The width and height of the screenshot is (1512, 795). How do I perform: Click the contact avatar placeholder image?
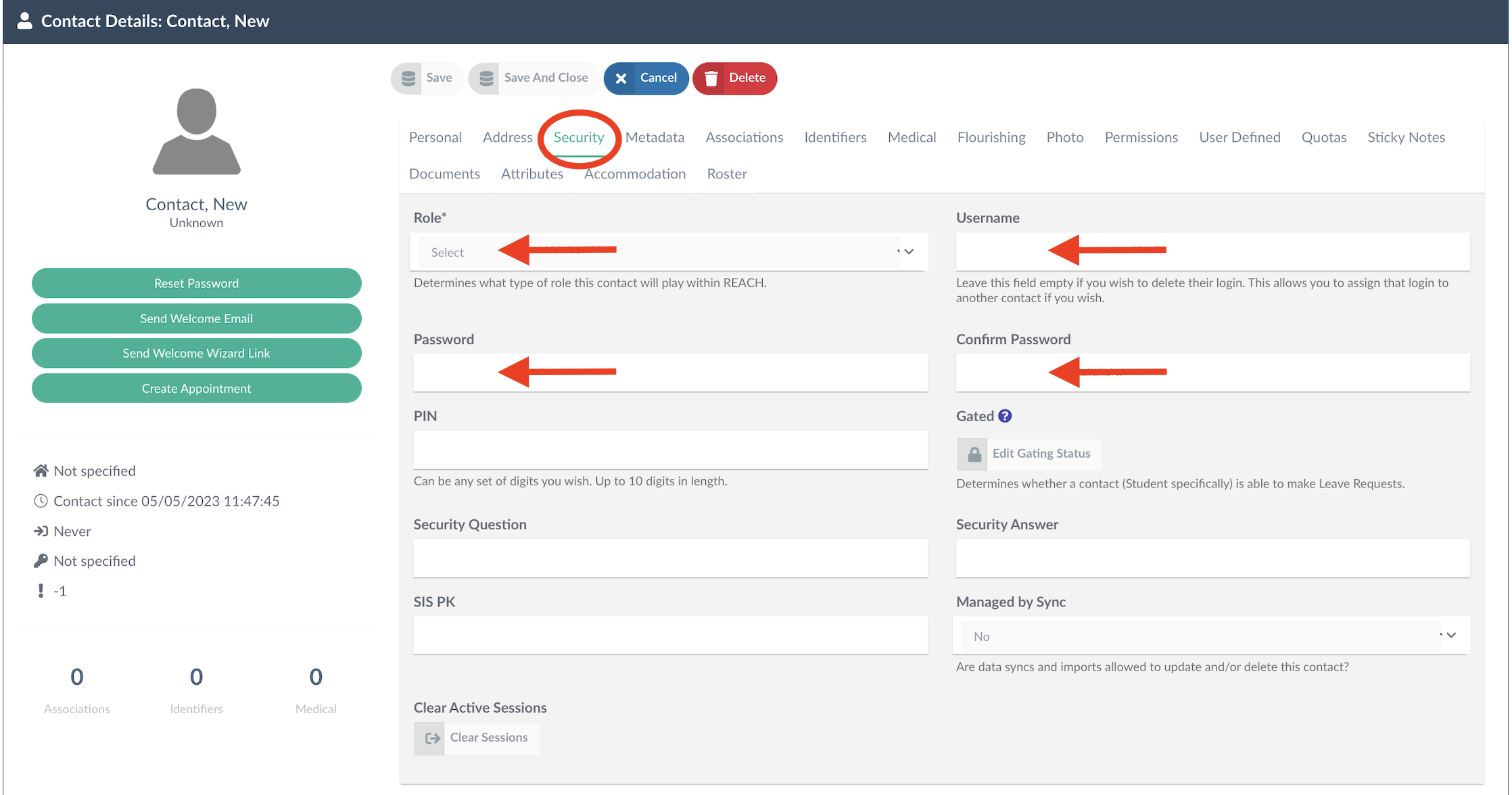196,132
